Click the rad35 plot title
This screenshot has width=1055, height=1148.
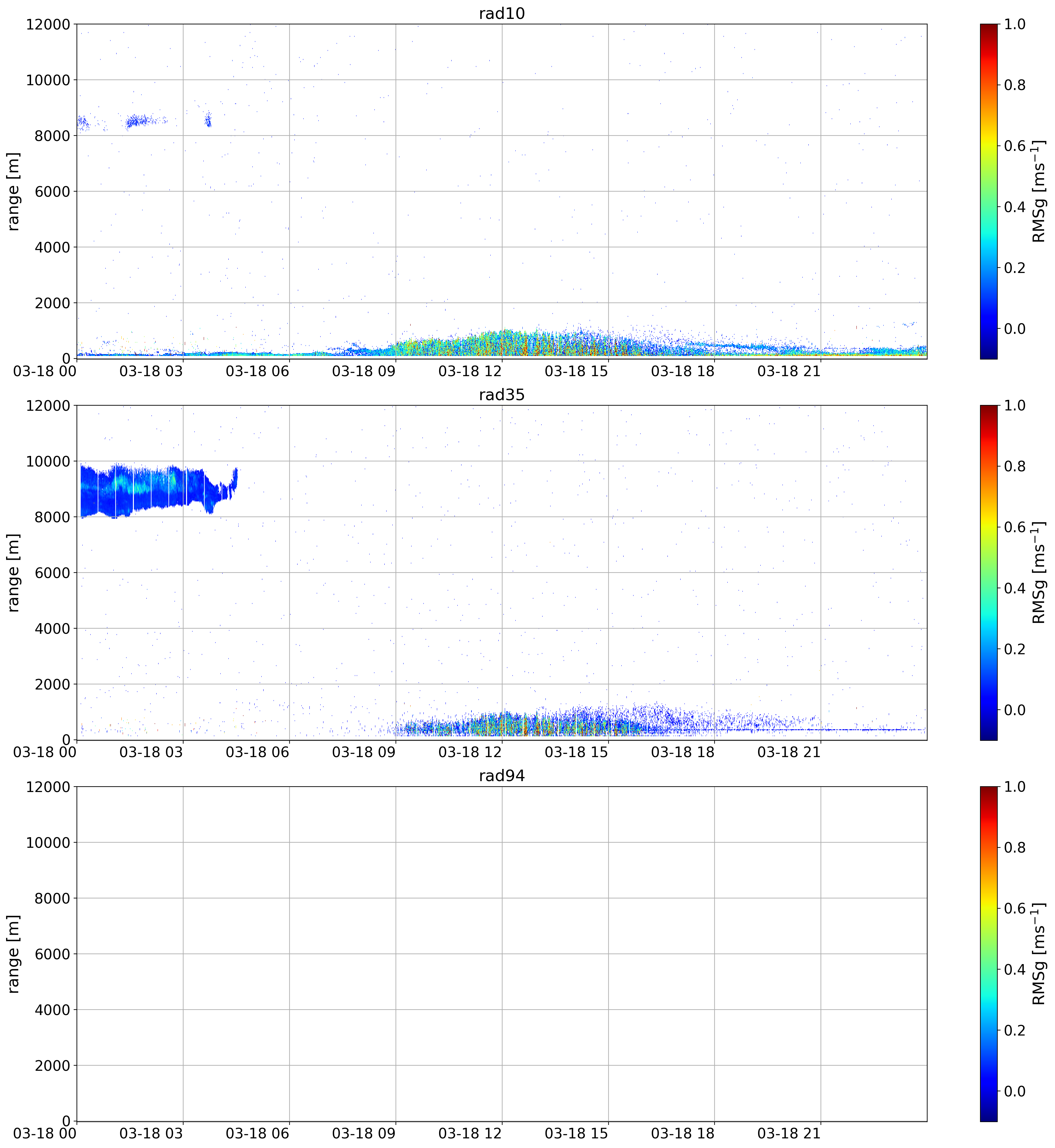click(501, 395)
